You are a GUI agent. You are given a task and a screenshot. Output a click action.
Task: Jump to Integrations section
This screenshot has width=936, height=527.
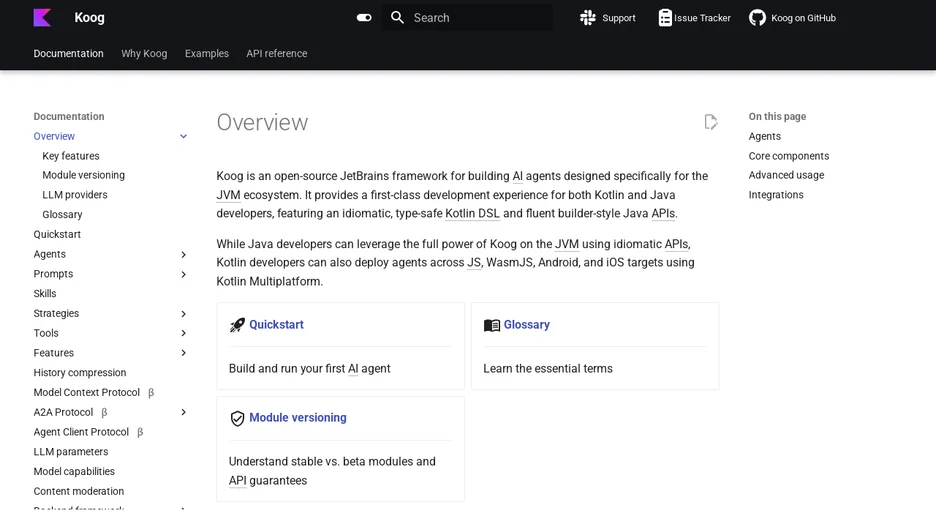point(776,195)
